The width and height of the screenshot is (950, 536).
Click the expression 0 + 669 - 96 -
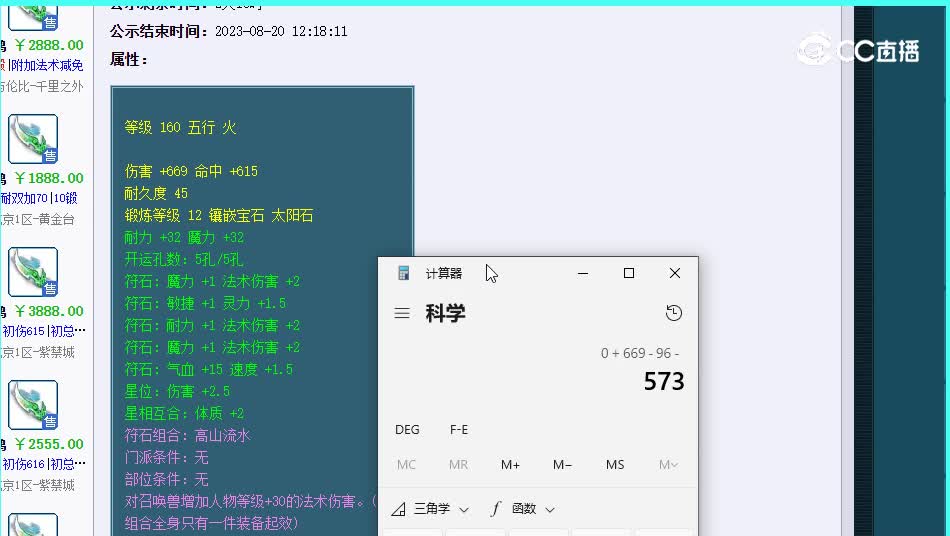(x=640, y=353)
